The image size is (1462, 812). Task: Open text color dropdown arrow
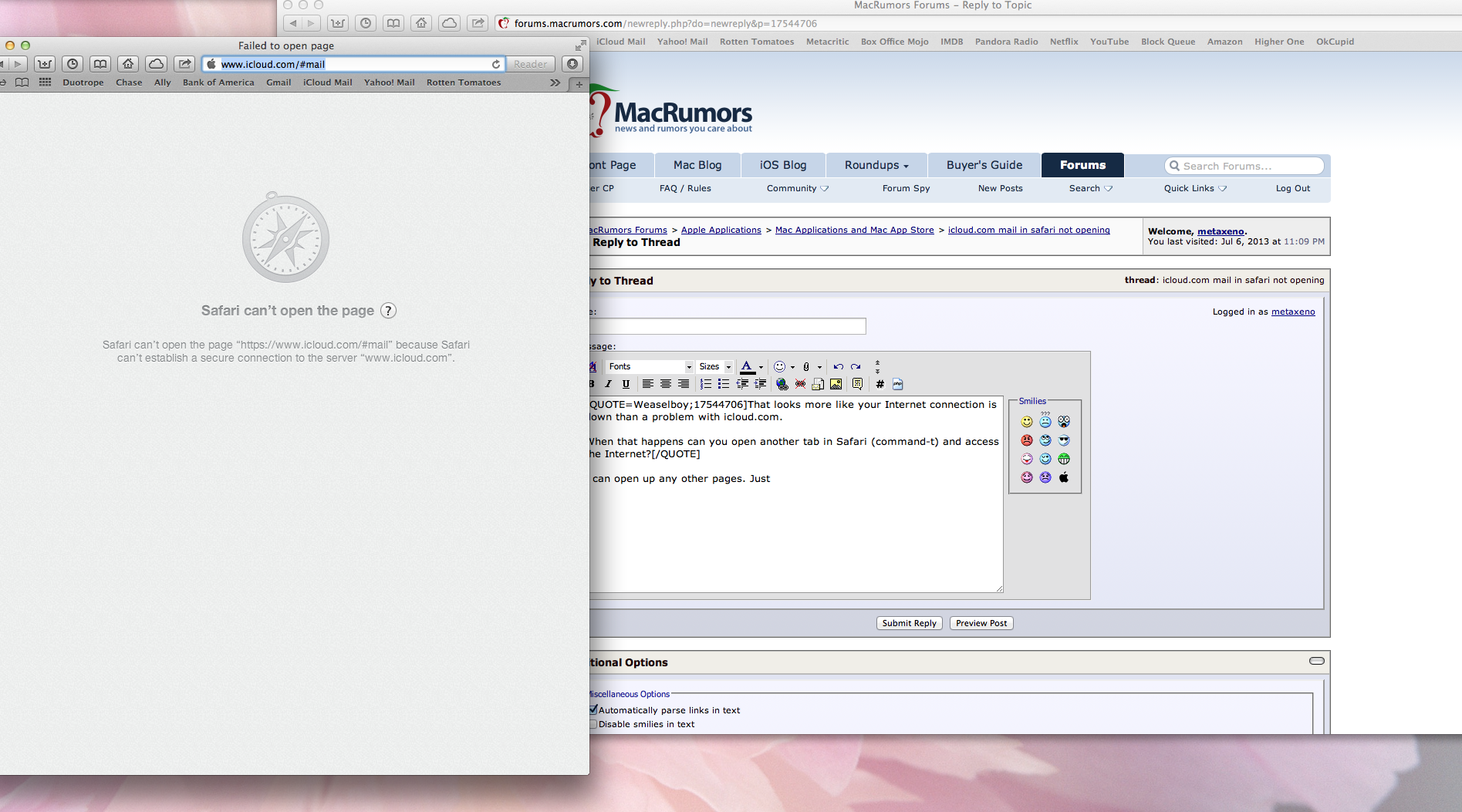coord(761,367)
